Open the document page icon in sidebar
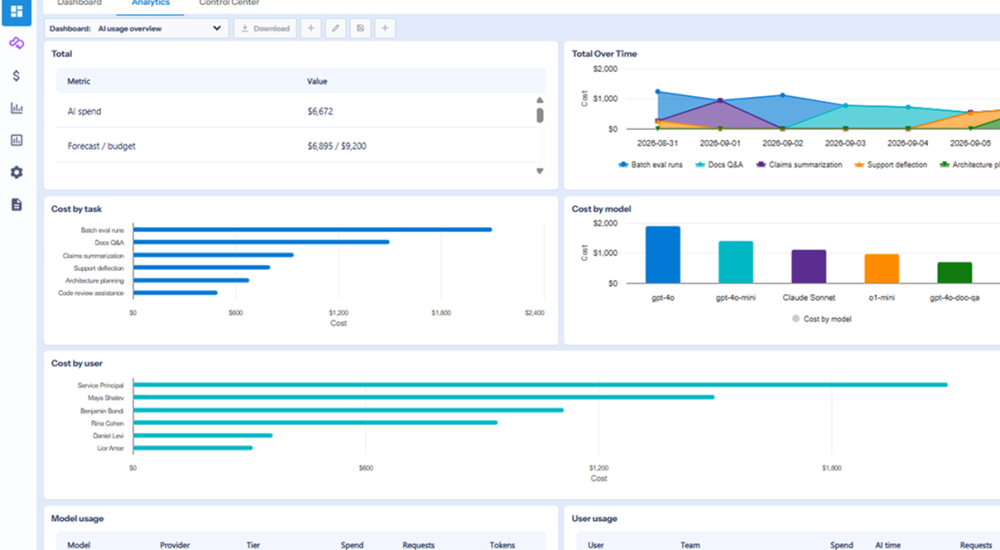The height and width of the screenshot is (550, 1000). [17, 204]
